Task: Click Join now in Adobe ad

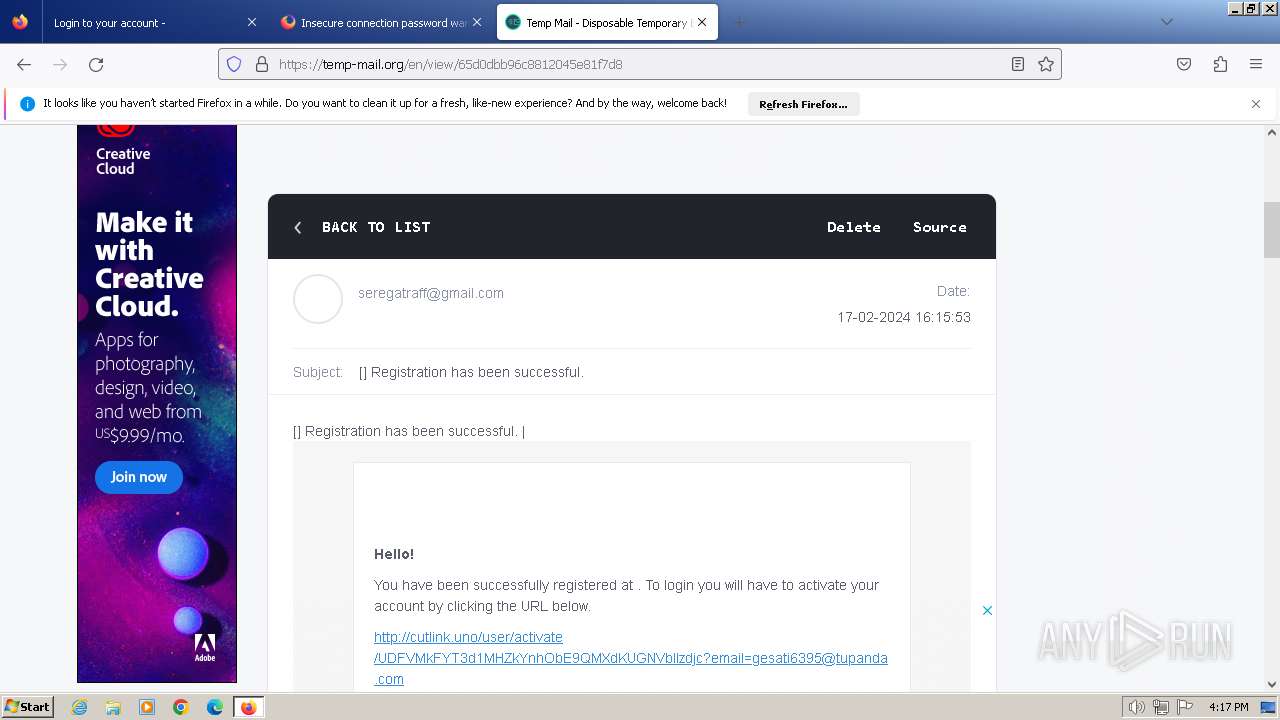Action: [x=139, y=477]
